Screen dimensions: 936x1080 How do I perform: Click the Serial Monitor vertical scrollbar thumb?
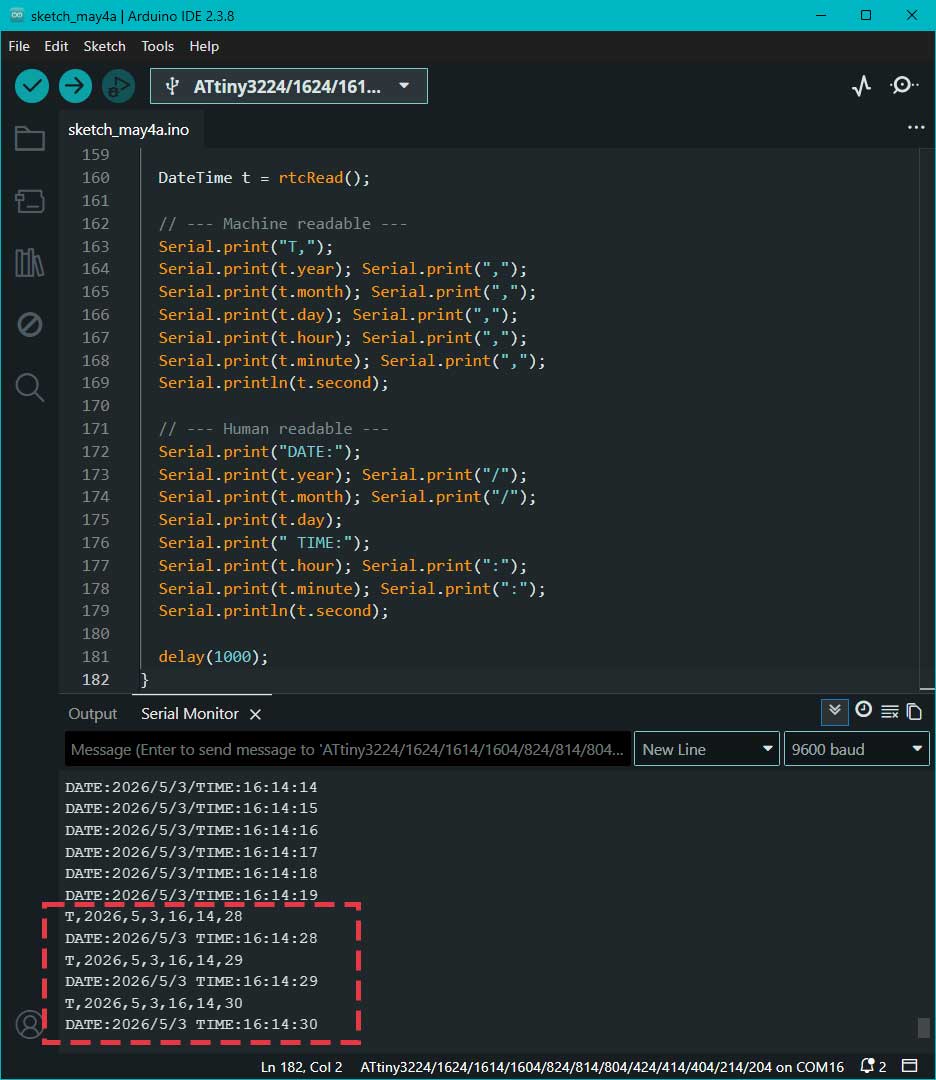[924, 1027]
